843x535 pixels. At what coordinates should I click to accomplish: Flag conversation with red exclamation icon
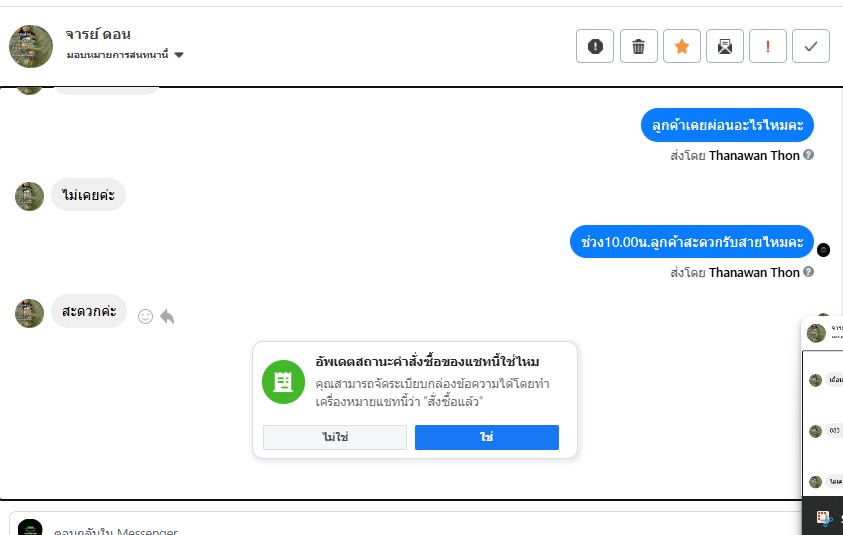768,46
